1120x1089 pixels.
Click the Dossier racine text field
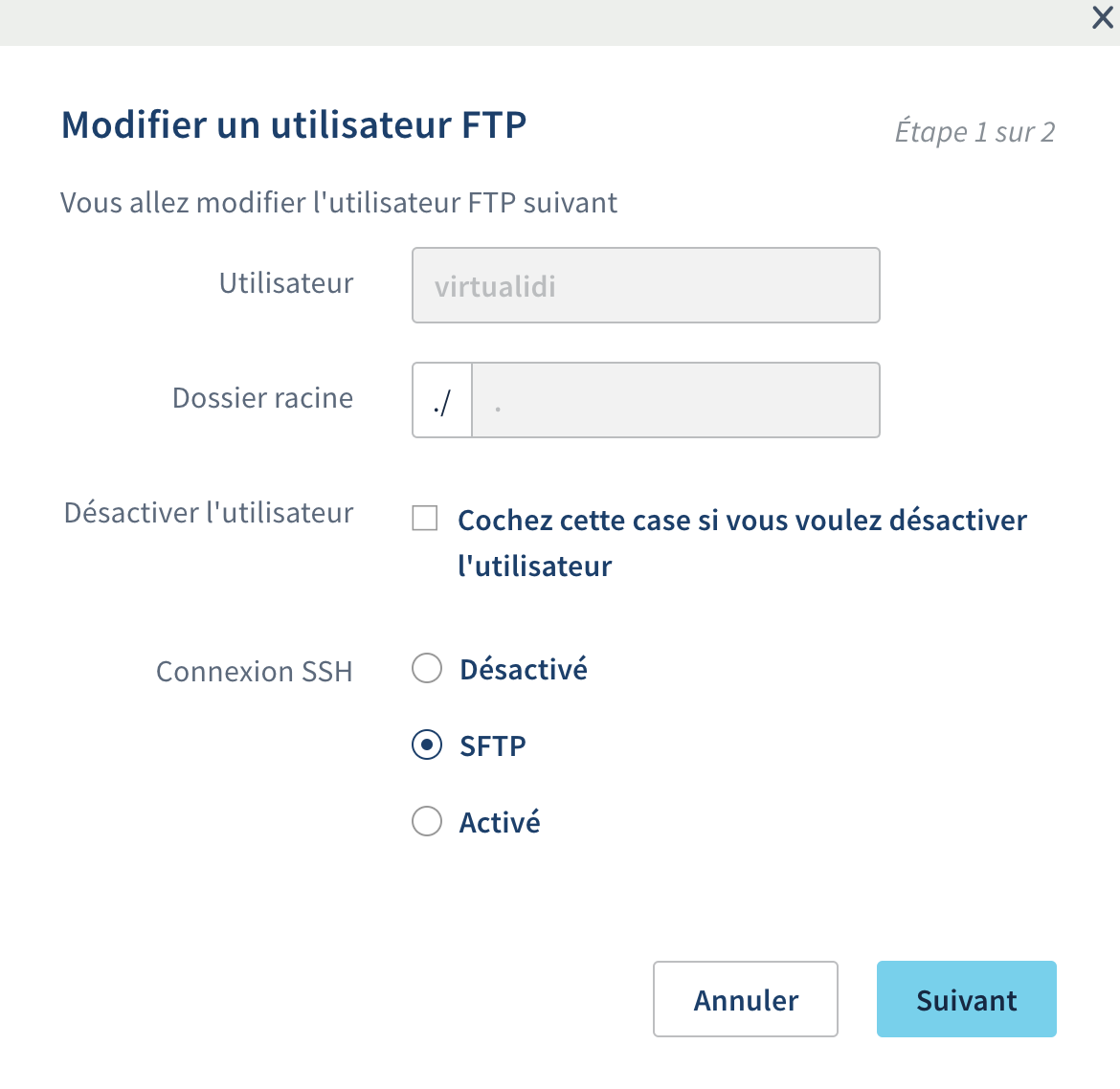[x=675, y=400]
